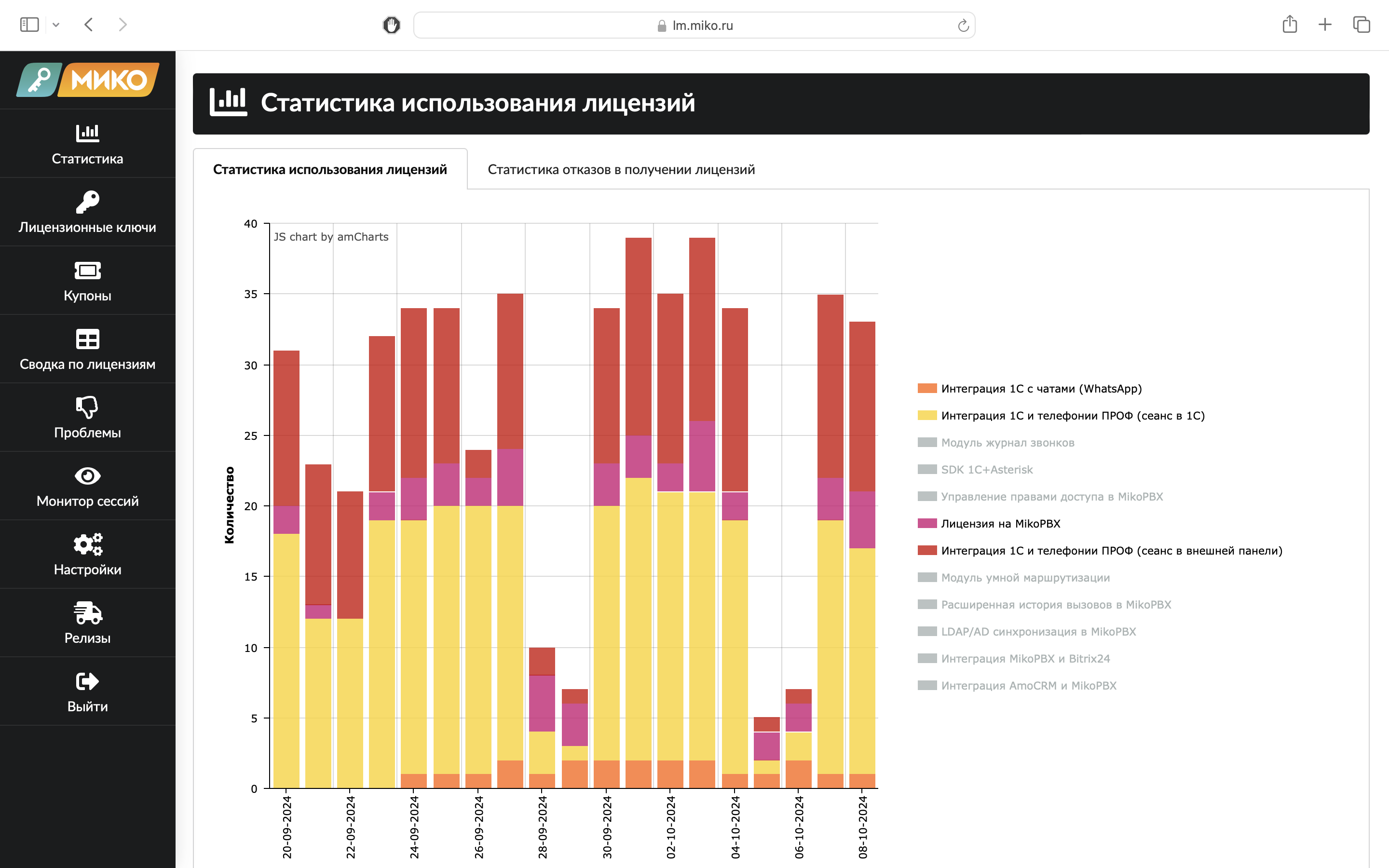The width and height of the screenshot is (1389, 868).
Task: Go back in browser history
Action: point(88,25)
